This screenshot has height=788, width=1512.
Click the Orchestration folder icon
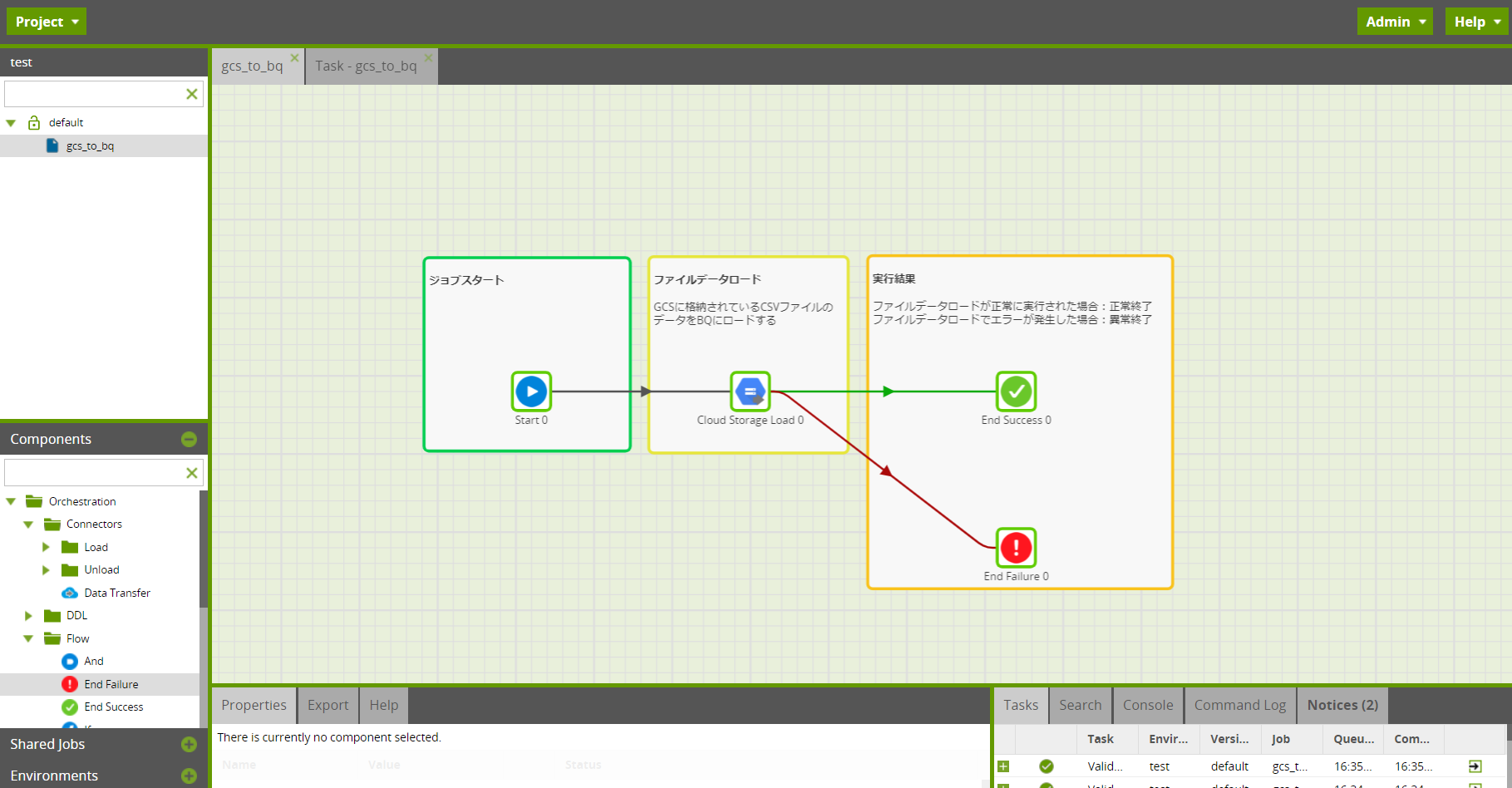tap(34, 501)
